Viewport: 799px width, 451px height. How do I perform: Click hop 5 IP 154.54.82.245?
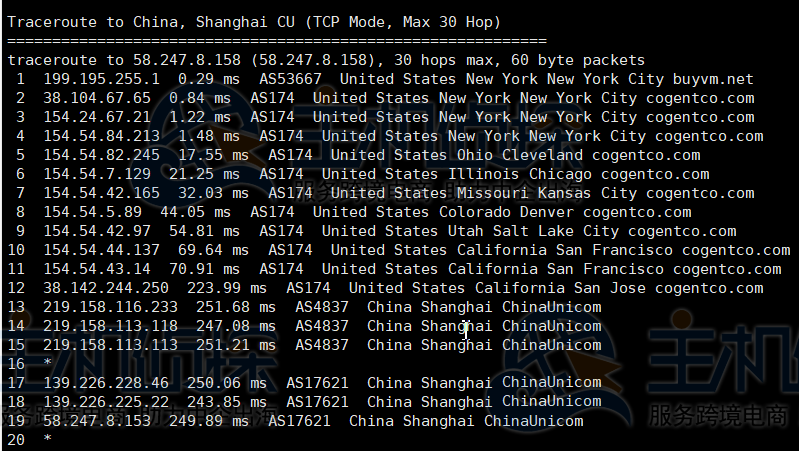(101, 155)
